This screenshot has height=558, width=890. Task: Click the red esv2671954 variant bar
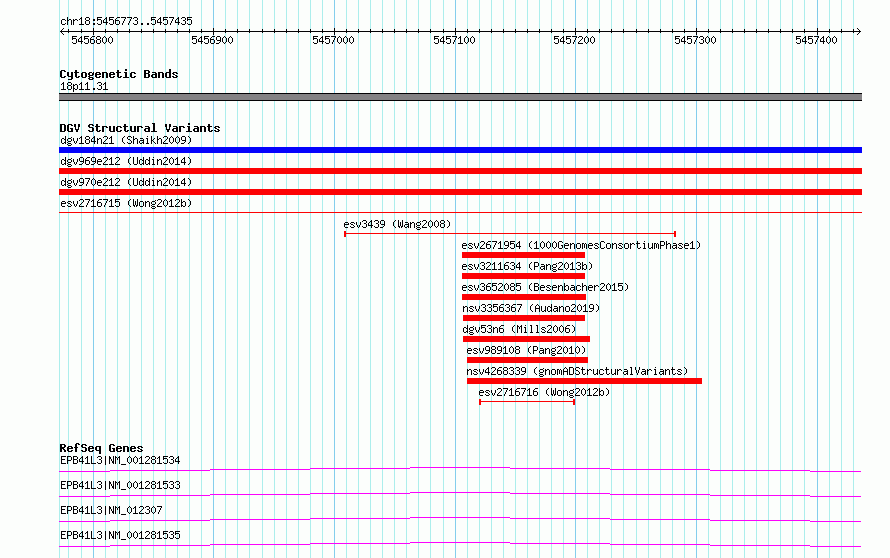tap(523, 255)
